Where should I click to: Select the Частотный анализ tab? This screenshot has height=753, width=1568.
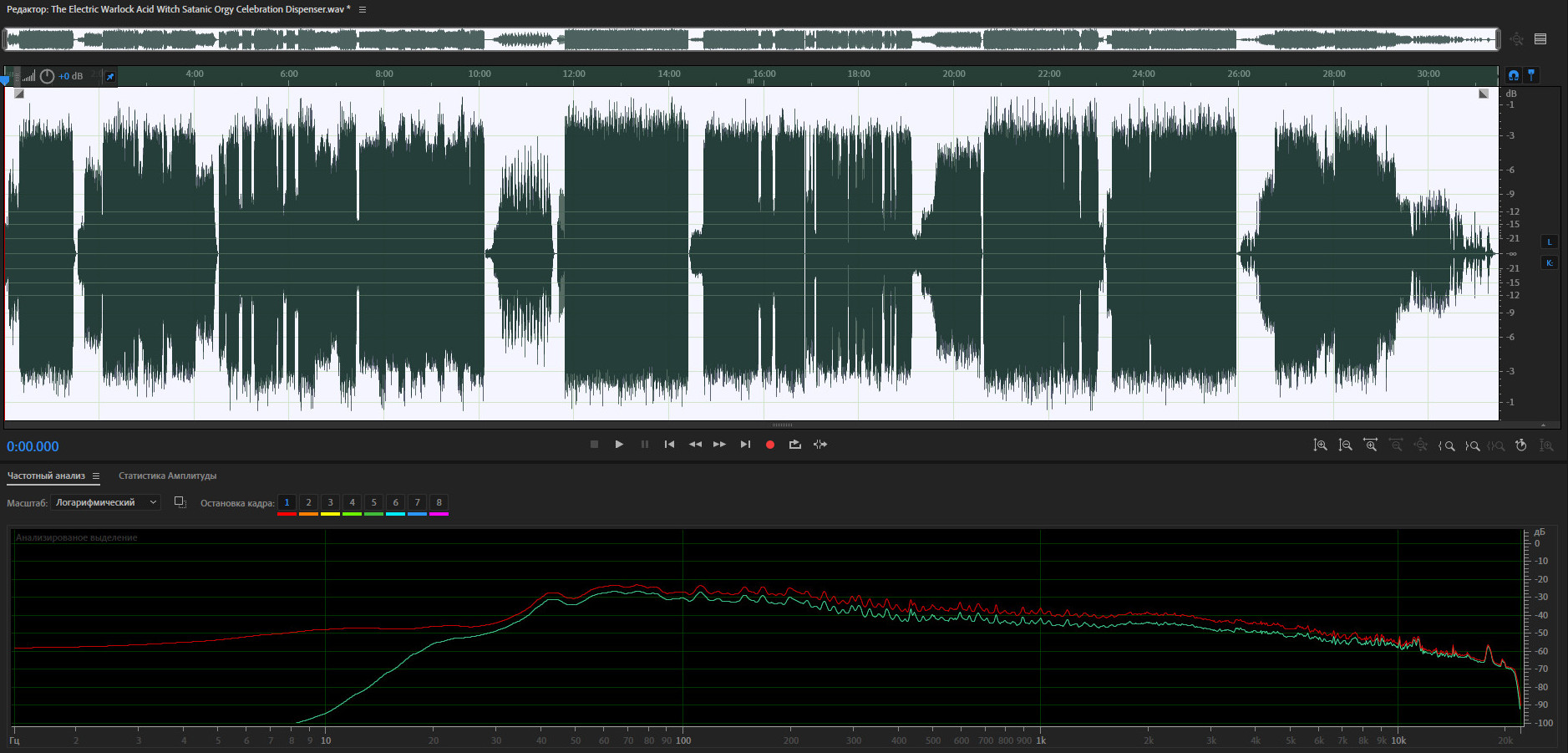(46, 476)
